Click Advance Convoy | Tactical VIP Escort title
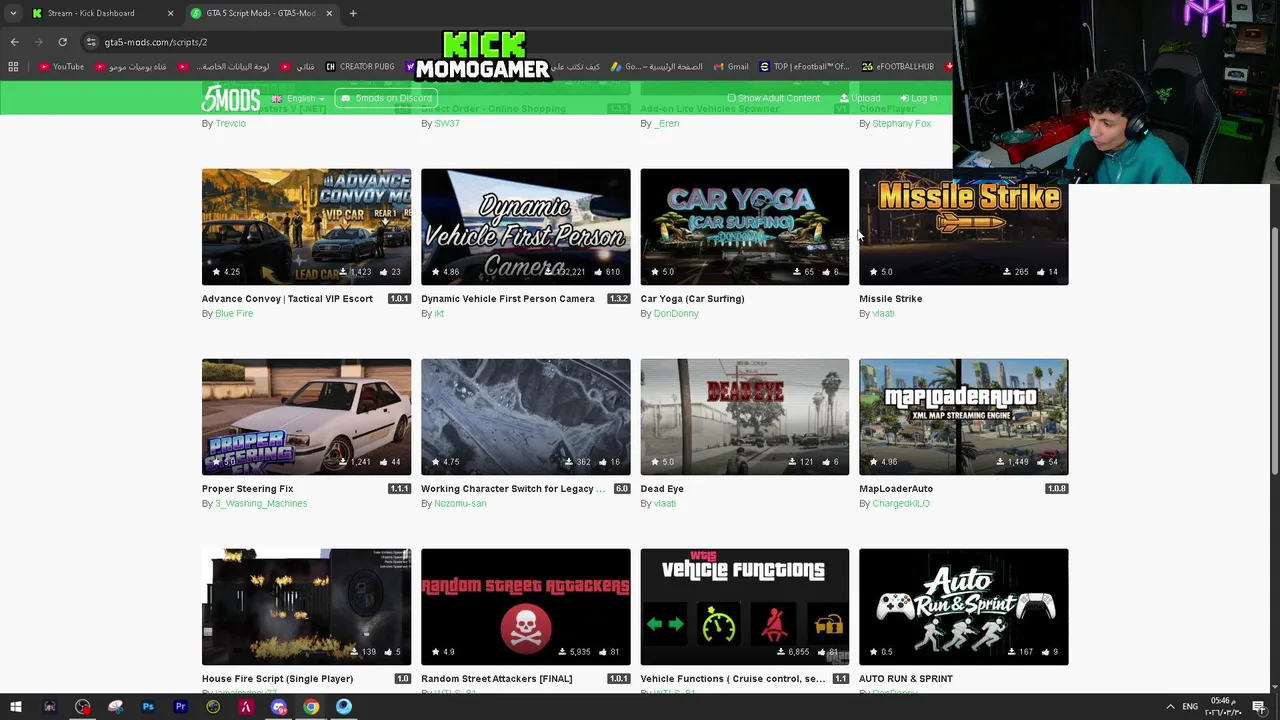The image size is (1280, 720). [x=287, y=299]
